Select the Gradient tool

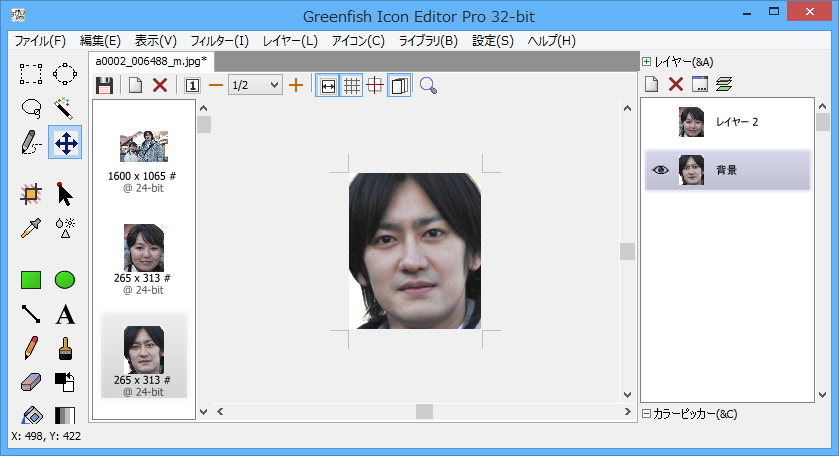(x=65, y=415)
